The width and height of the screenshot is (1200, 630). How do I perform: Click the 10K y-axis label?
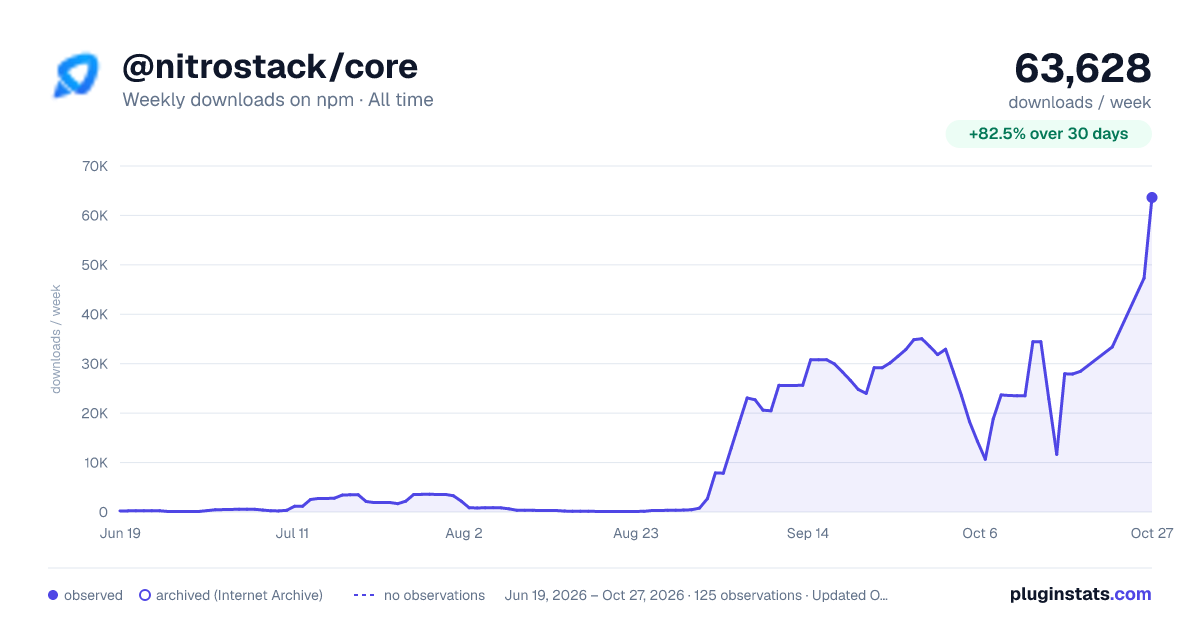[94, 463]
